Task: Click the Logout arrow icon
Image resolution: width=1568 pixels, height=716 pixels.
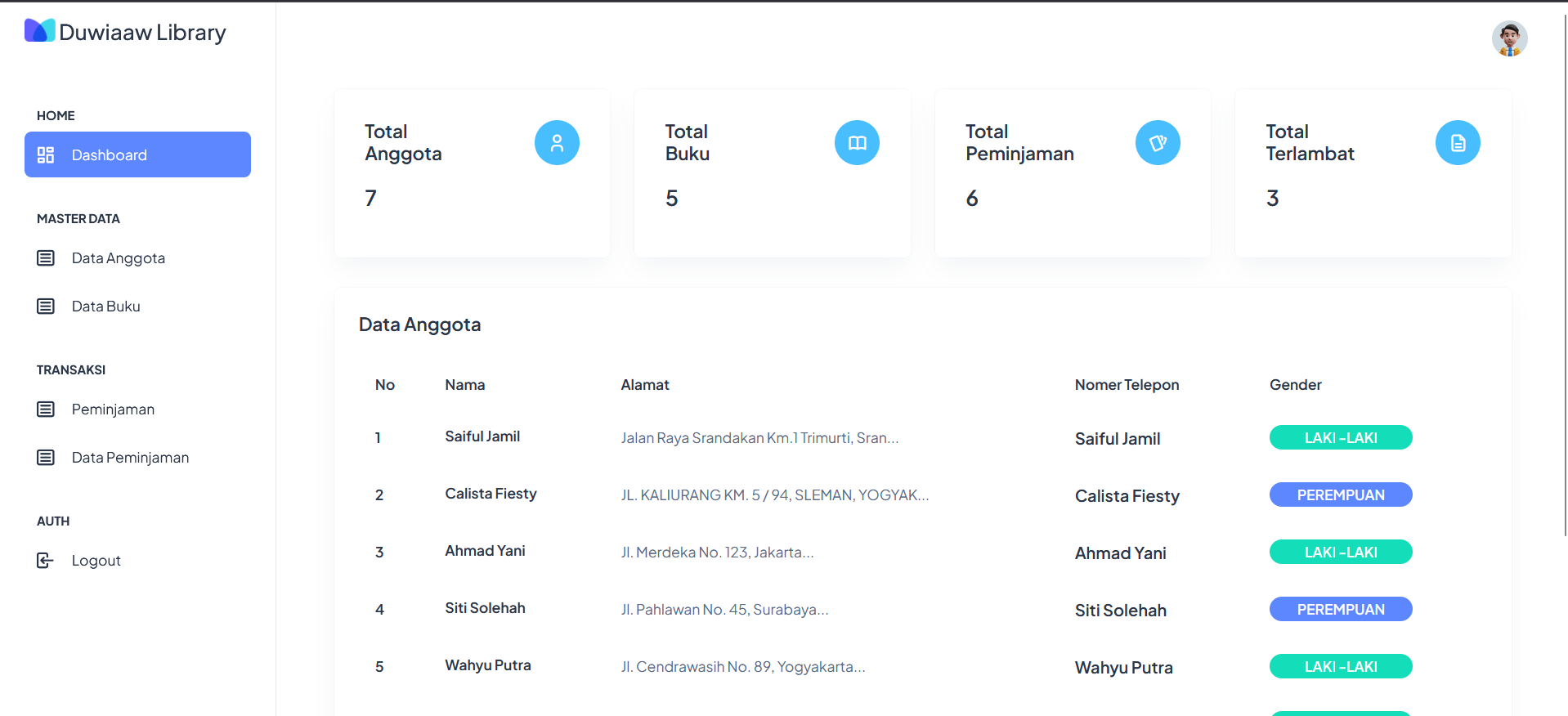Action: point(46,560)
